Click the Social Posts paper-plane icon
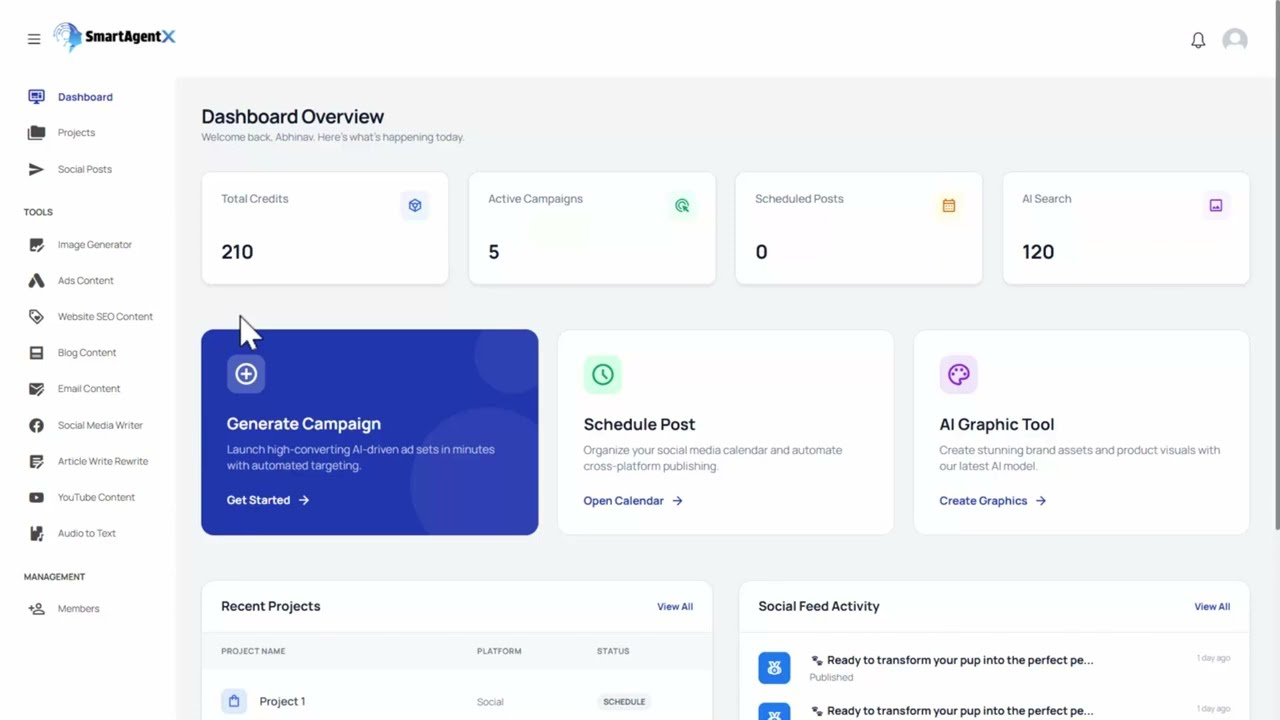 coord(36,169)
